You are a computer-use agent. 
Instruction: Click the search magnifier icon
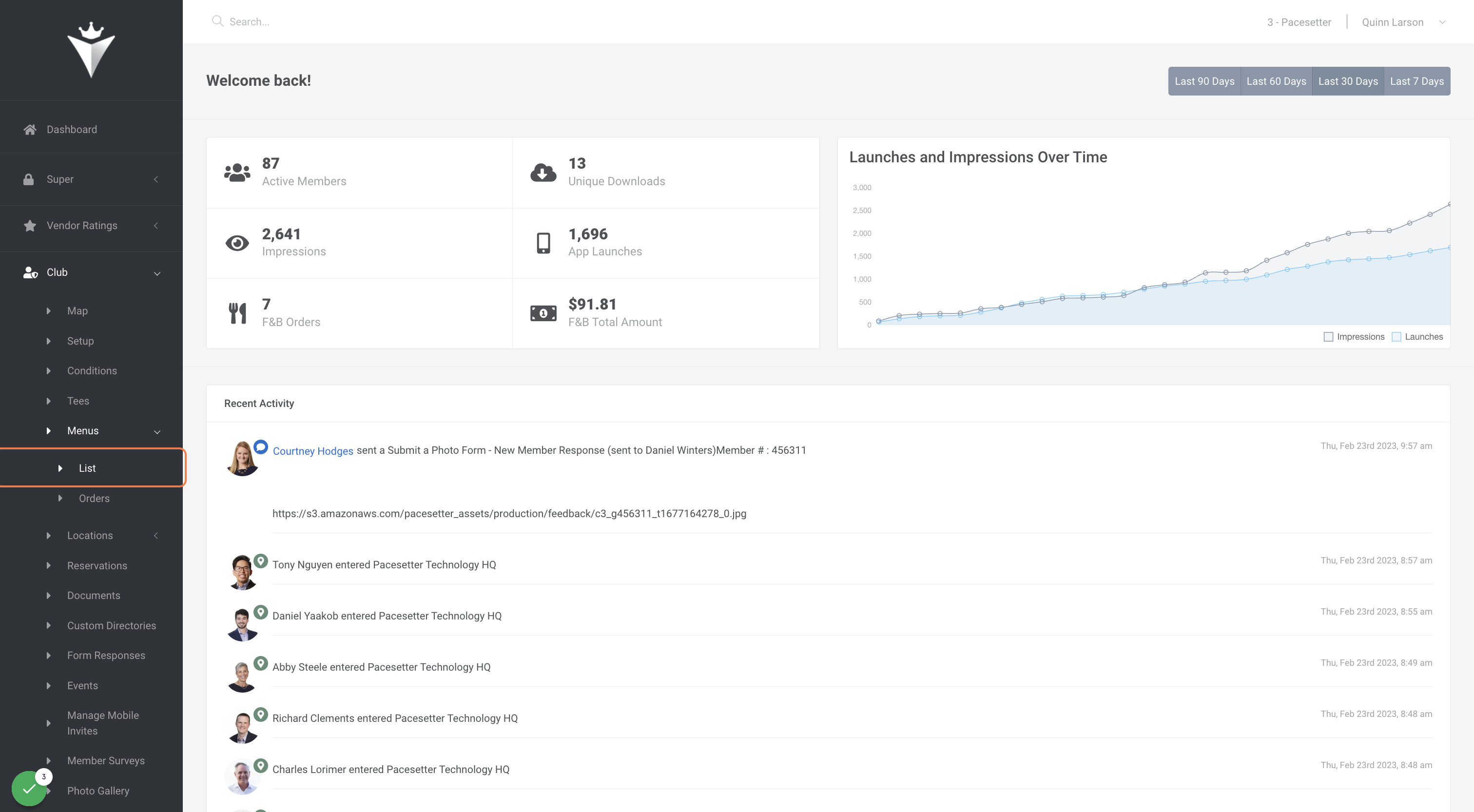pos(217,21)
